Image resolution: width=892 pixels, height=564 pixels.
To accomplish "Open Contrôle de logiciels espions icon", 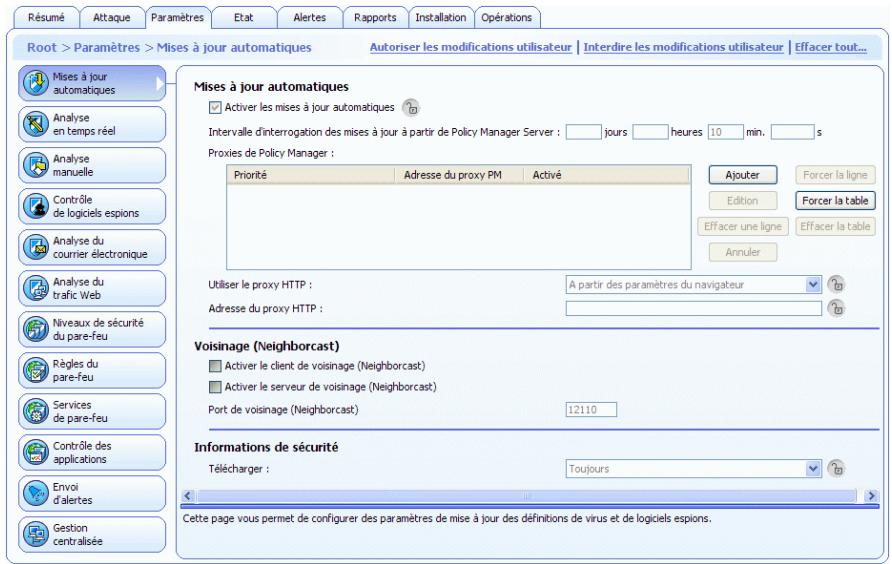I will click(35, 206).
